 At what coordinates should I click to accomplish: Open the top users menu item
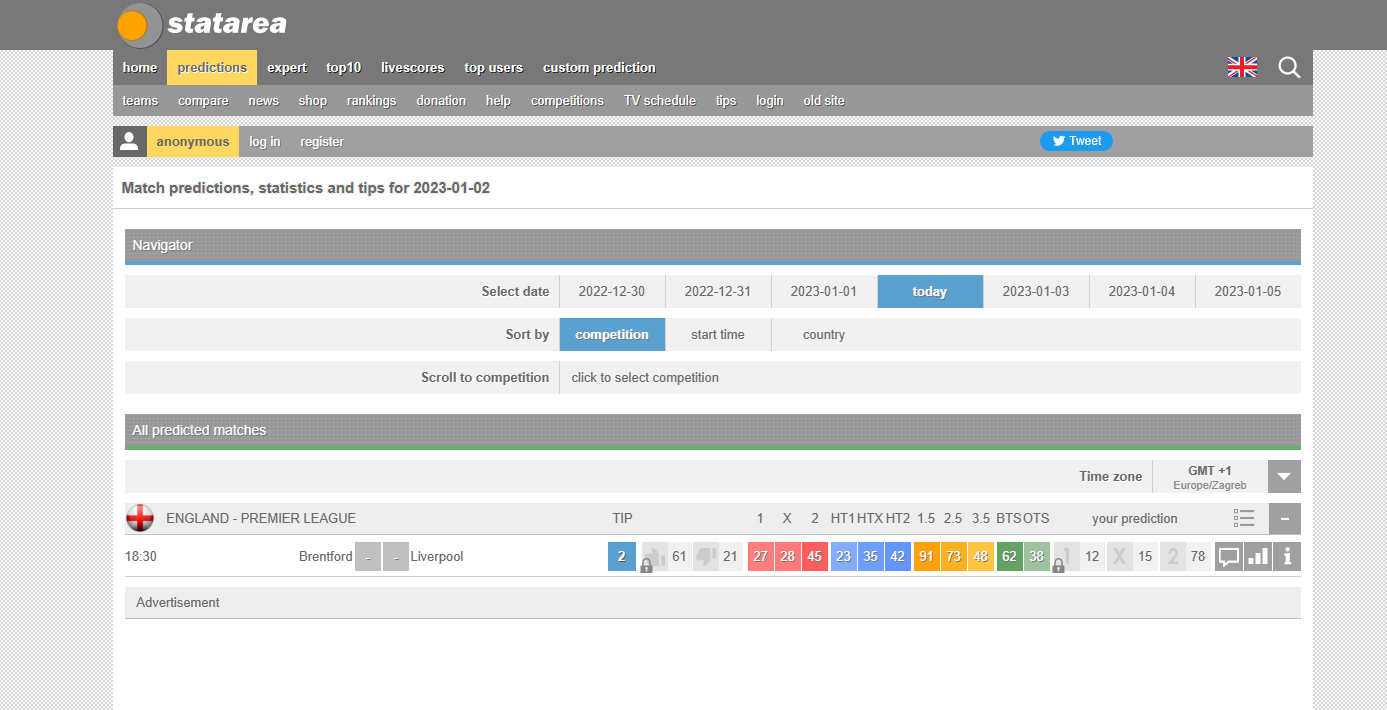tap(493, 67)
